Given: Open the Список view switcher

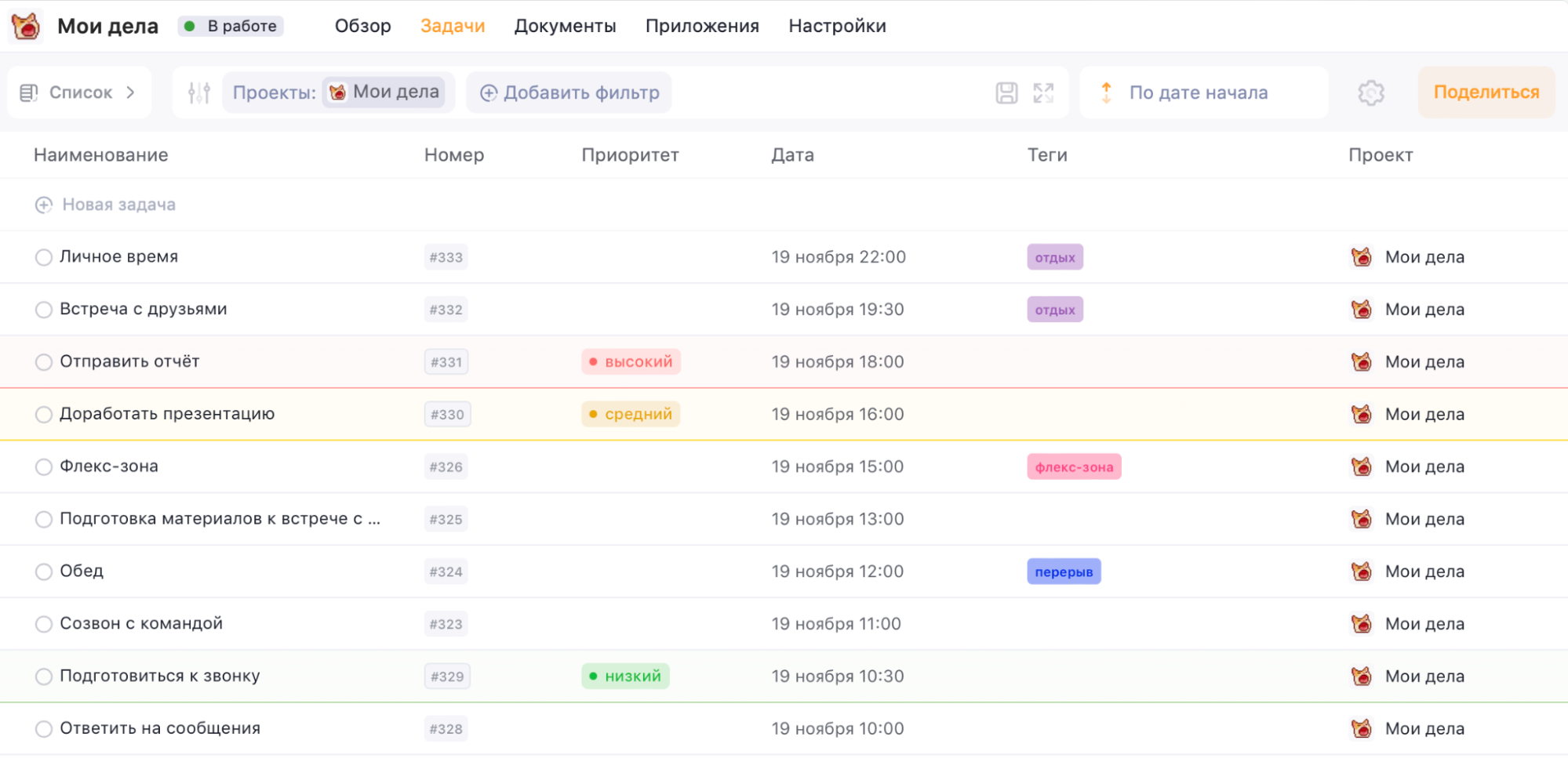Looking at the screenshot, I should [x=78, y=92].
